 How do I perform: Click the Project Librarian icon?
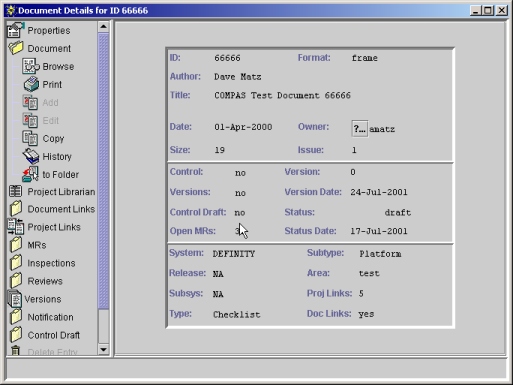click(16, 191)
